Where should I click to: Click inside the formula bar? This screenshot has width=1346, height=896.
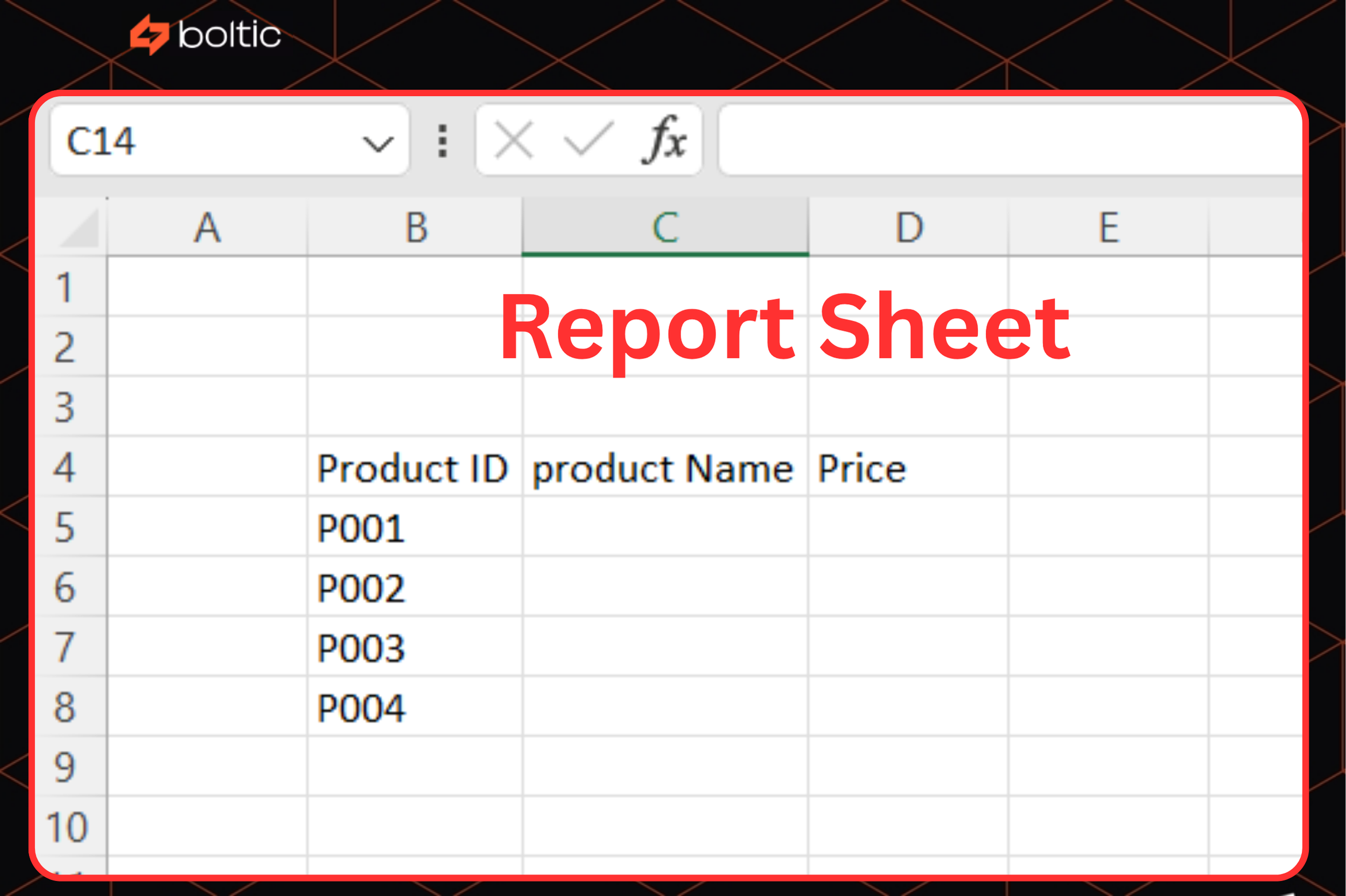click(972, 140)
